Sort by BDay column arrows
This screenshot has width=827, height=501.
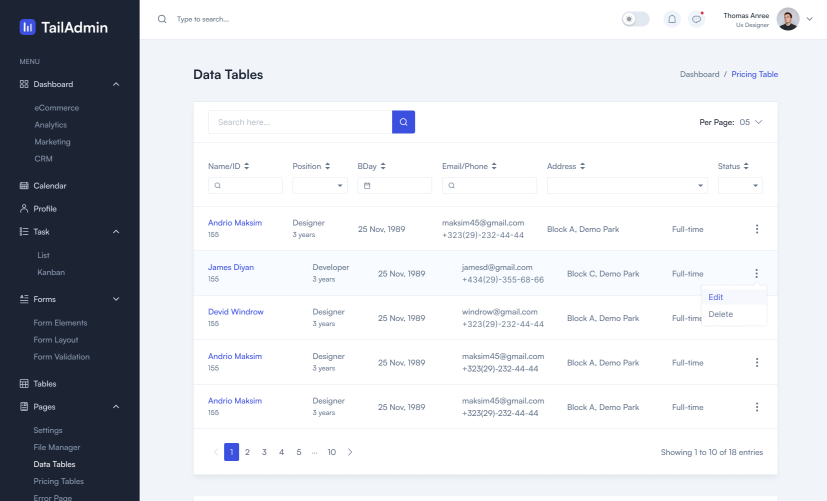(x=383, y=166)
